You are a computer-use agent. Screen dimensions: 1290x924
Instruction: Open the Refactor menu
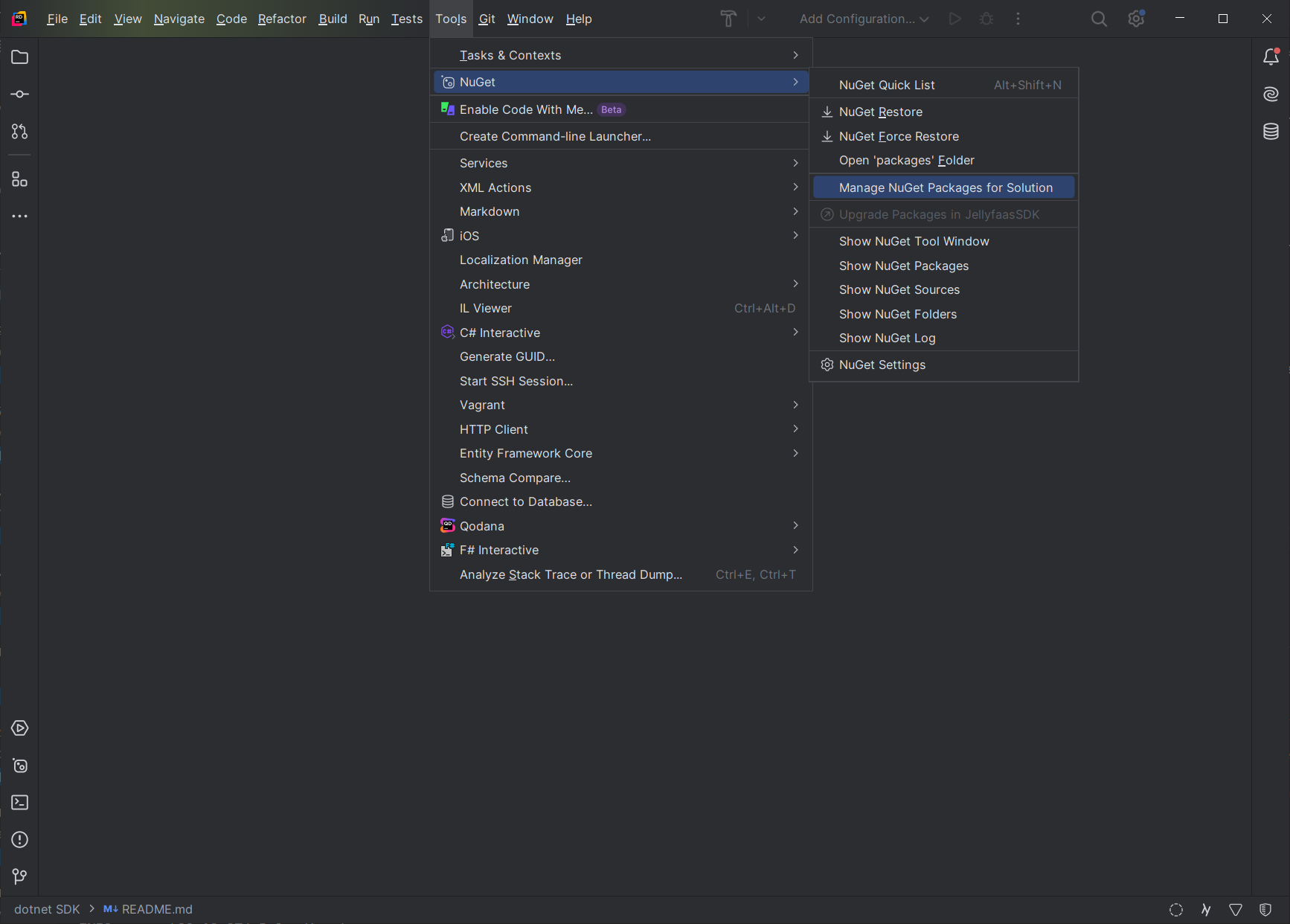[x=282, y=19]
